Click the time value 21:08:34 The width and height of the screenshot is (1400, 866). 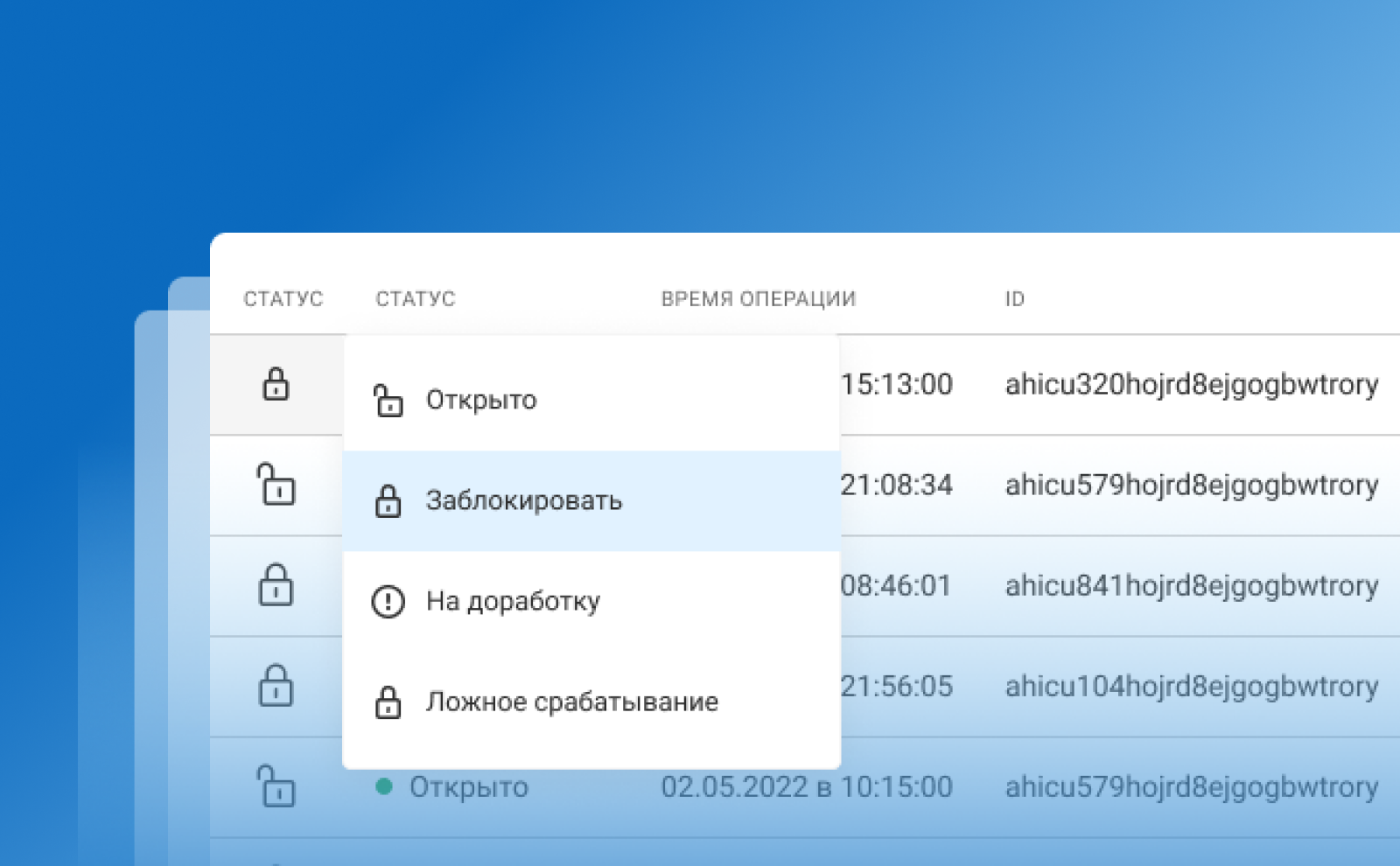point(897,485)
